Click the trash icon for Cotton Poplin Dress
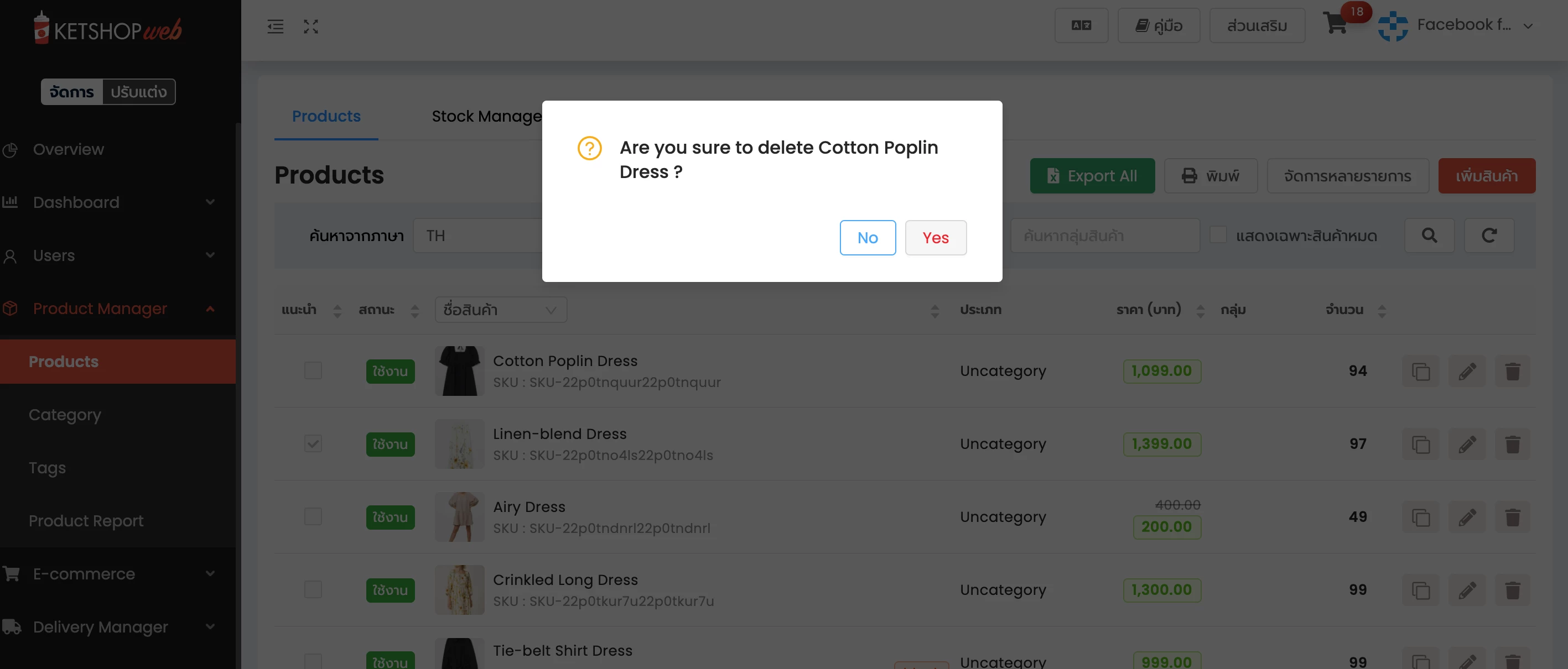The height and width of the screenshot is (669, 1568). pyautogui.click(x=1512, y=371)
